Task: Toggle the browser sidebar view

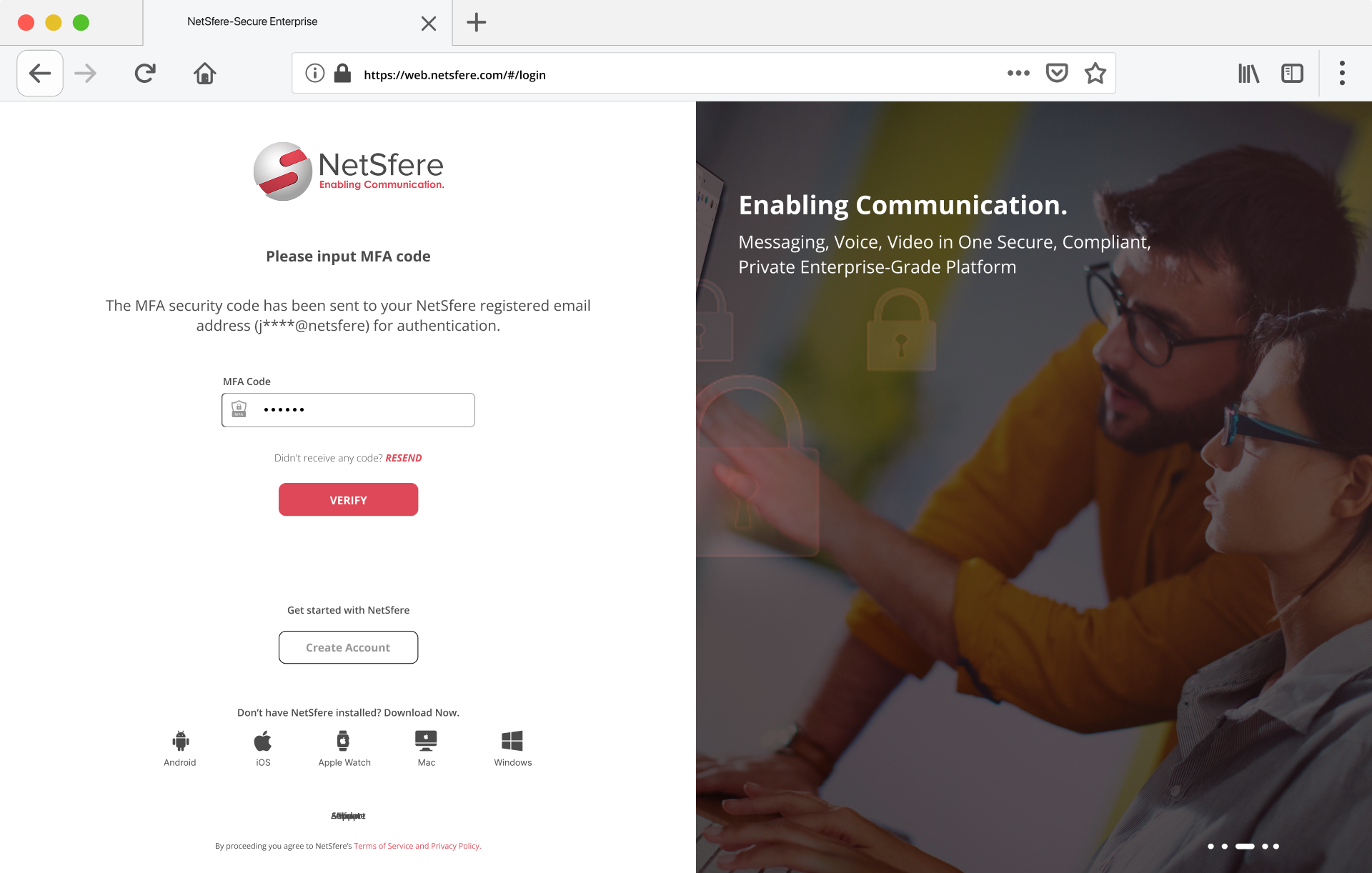Action: (x=1292, y=73)
